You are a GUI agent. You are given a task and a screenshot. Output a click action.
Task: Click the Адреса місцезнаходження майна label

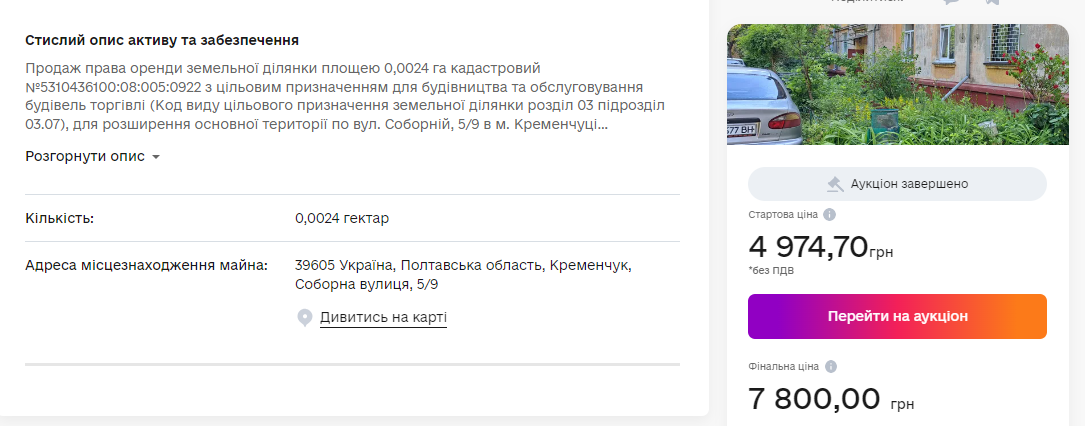click(x=146, y=266)
